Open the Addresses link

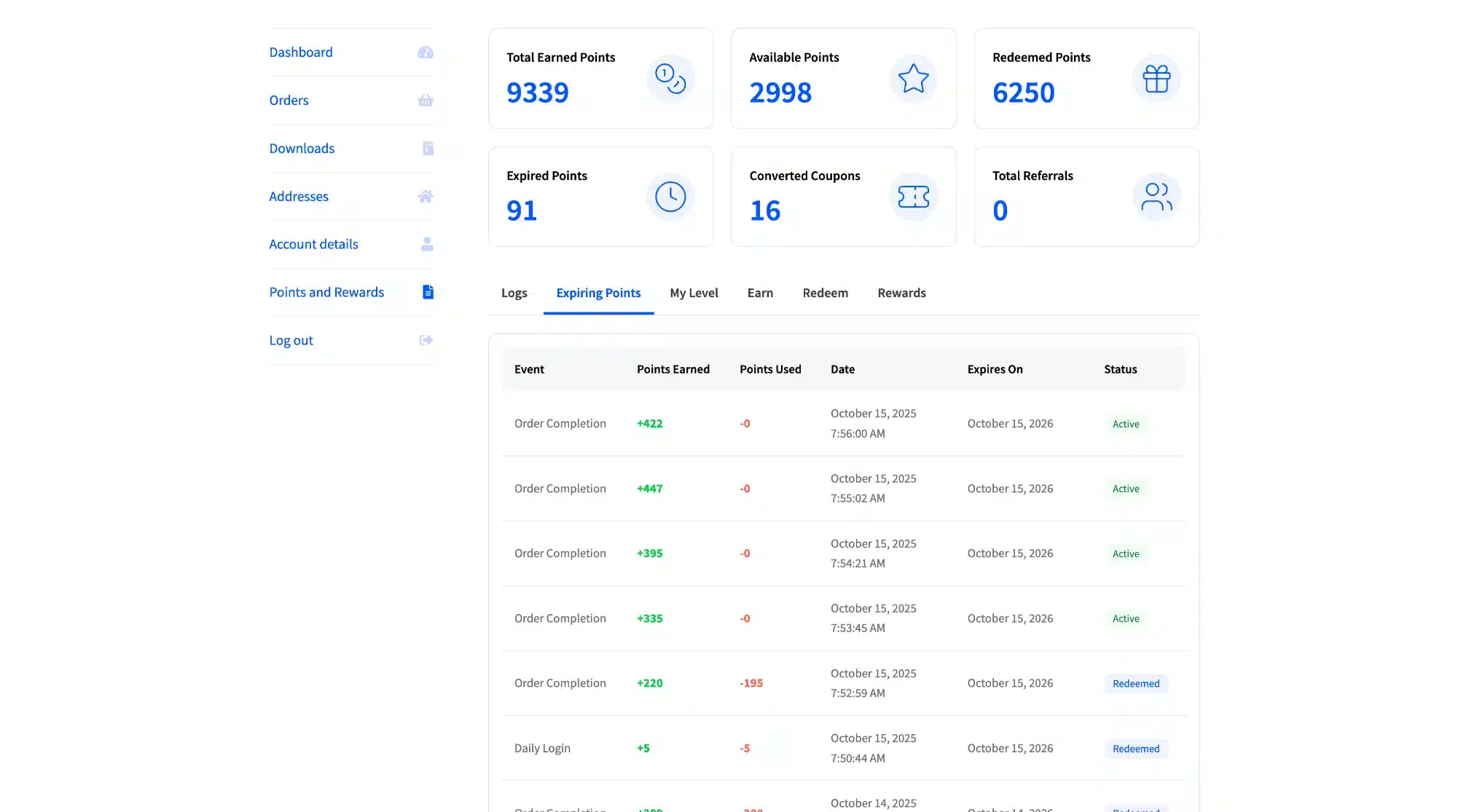pos(299,197)
